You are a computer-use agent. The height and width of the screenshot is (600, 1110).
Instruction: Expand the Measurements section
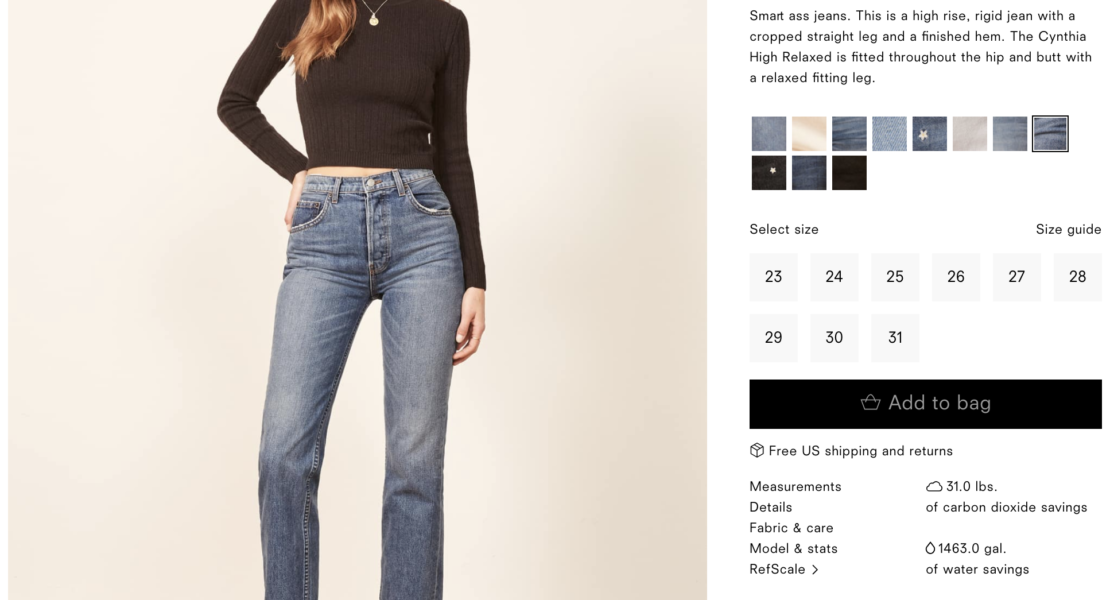click(795, 487)
